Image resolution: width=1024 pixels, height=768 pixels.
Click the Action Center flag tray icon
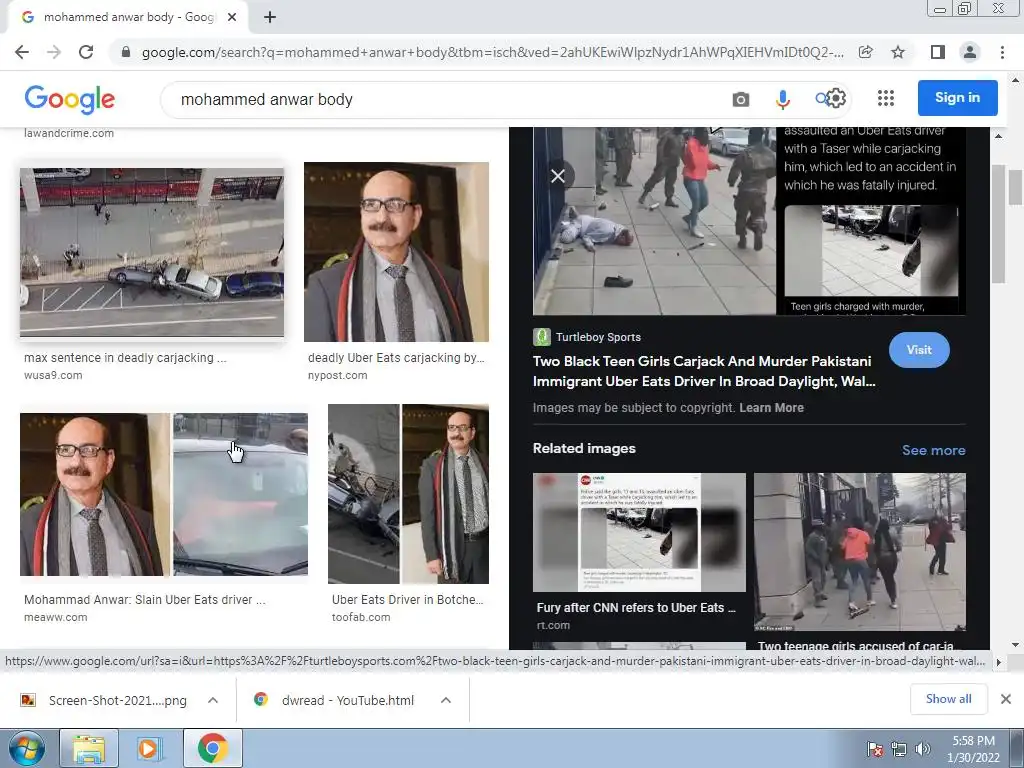875,748
